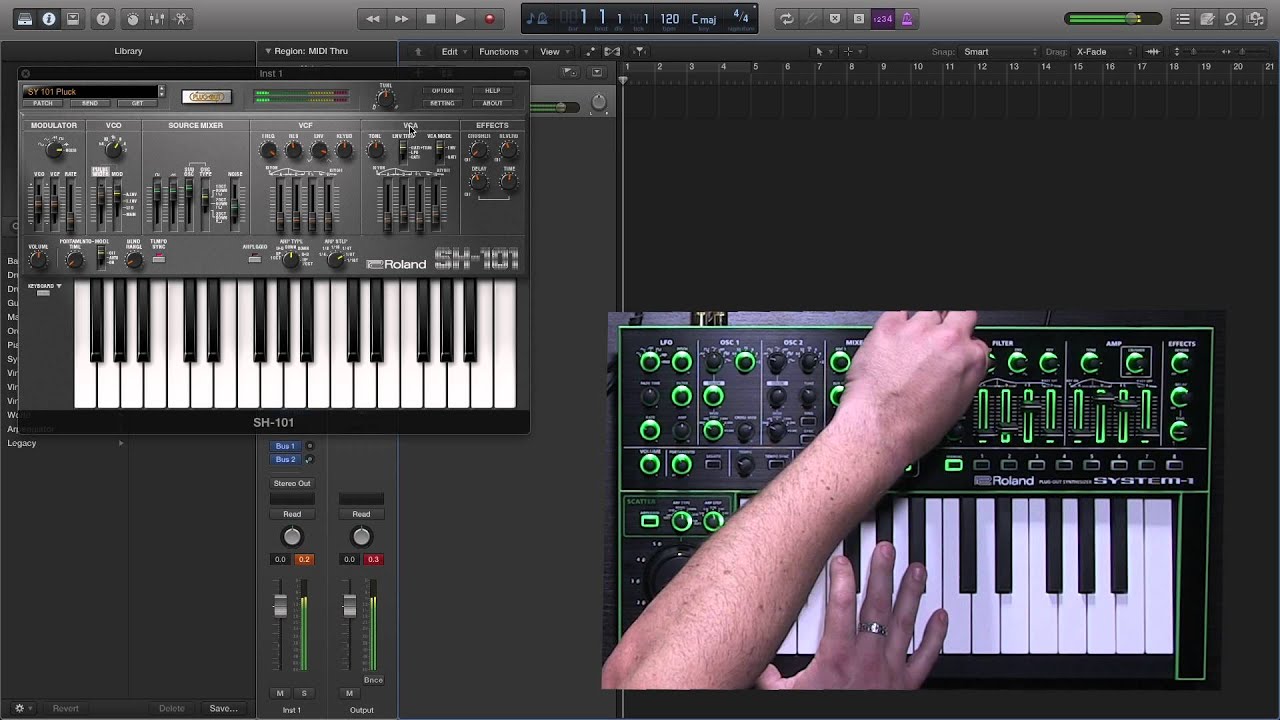Open the SY 101 Pluck preset selector
This screenshot has width=1280, height=720.
(x=93, y=92)
